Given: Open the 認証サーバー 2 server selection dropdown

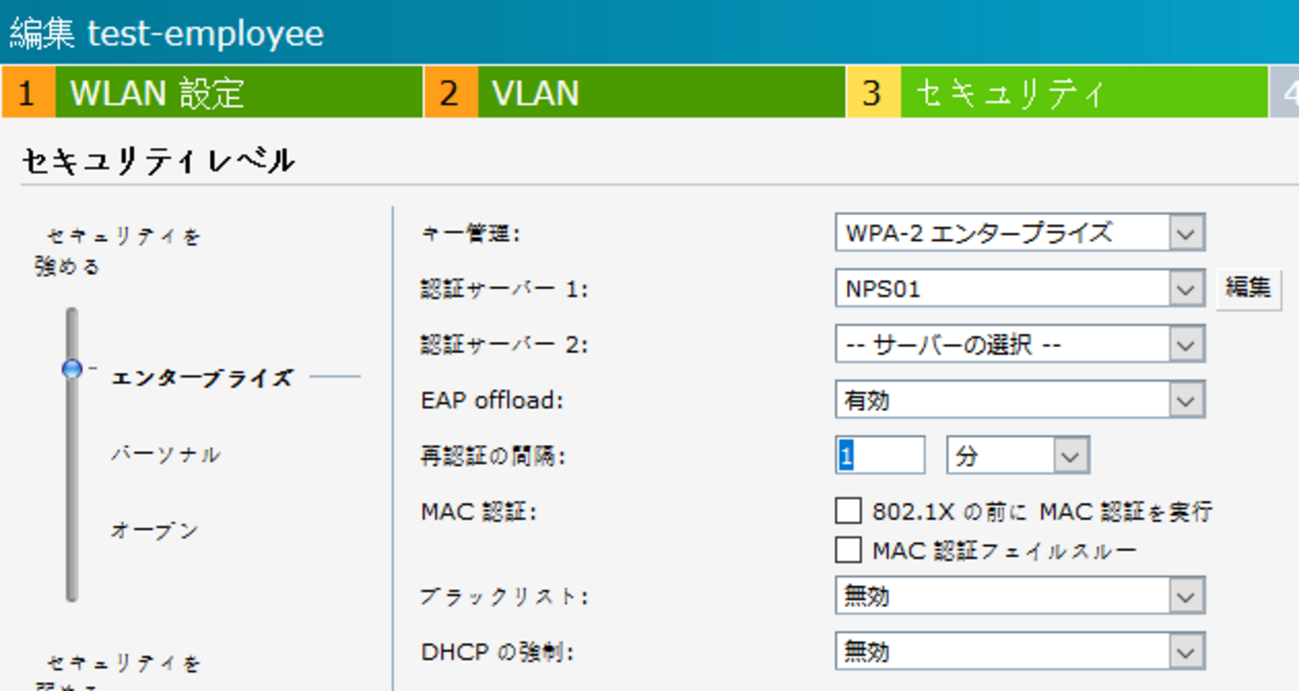Looking at the screenshot, I should (1020, 345).
